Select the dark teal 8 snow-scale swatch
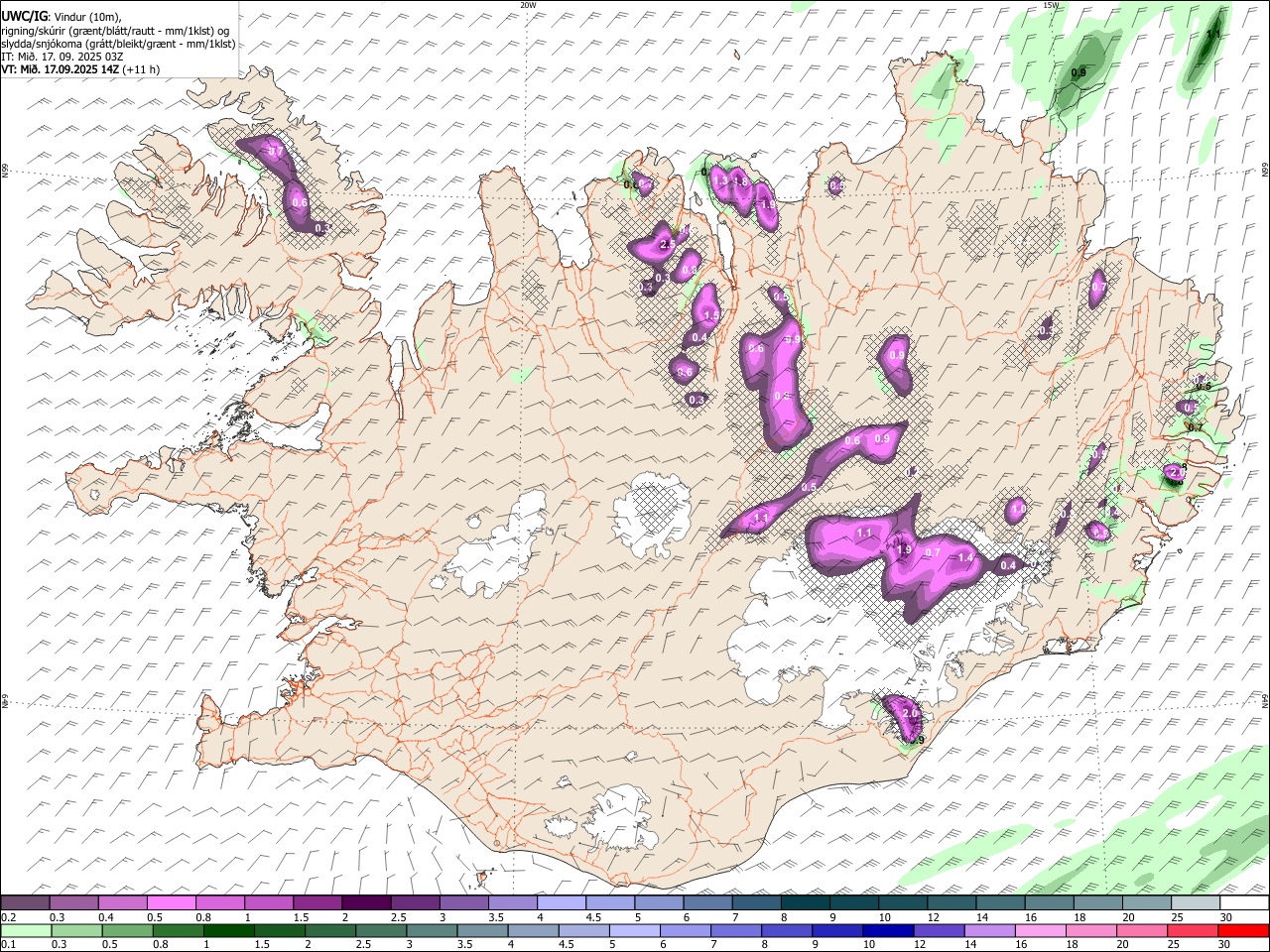This screenshot has height=952, width=1270. pyautogui.click(x=804, y=902)
